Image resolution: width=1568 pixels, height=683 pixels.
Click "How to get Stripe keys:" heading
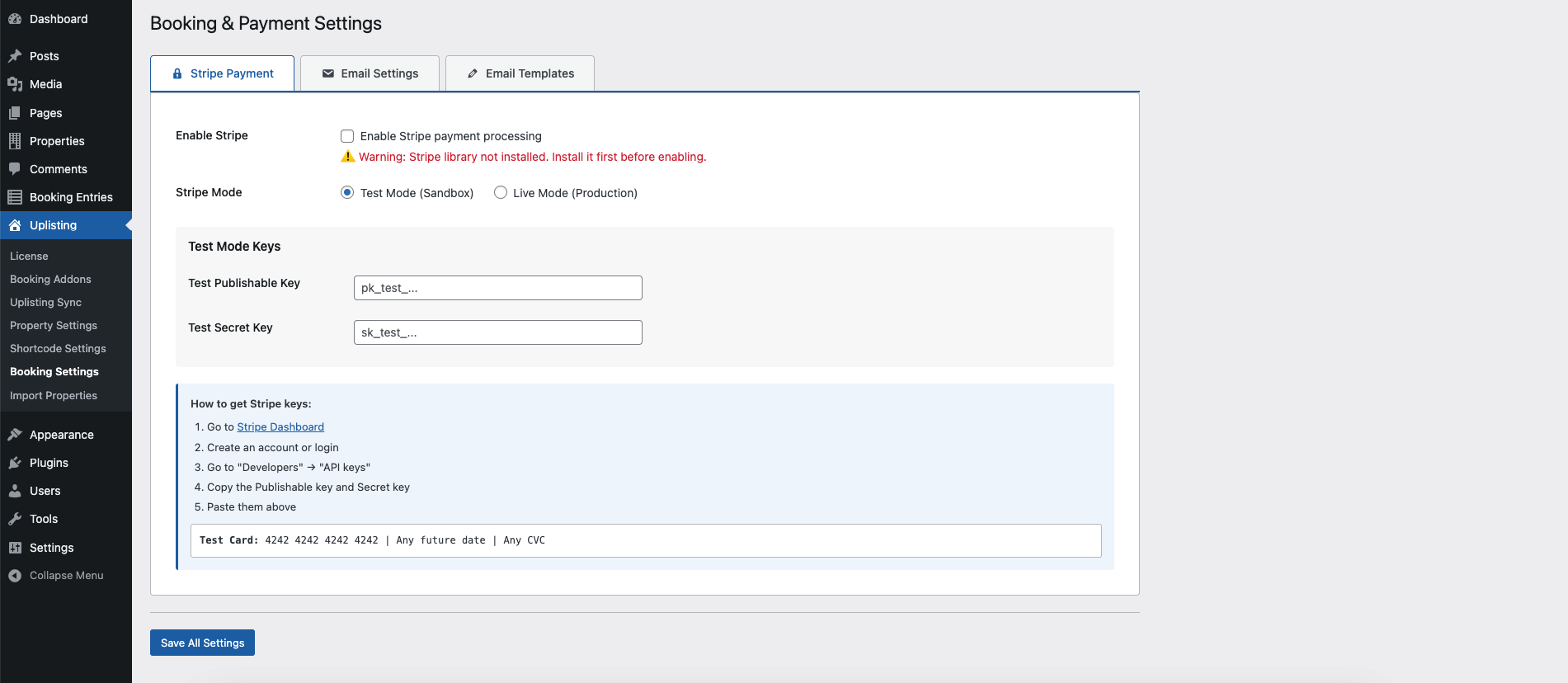251,403
